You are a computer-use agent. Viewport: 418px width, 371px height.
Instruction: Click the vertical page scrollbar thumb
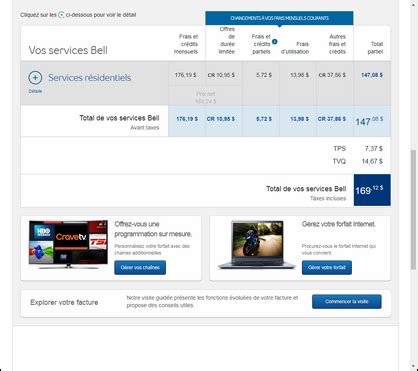tap(413, 209)
